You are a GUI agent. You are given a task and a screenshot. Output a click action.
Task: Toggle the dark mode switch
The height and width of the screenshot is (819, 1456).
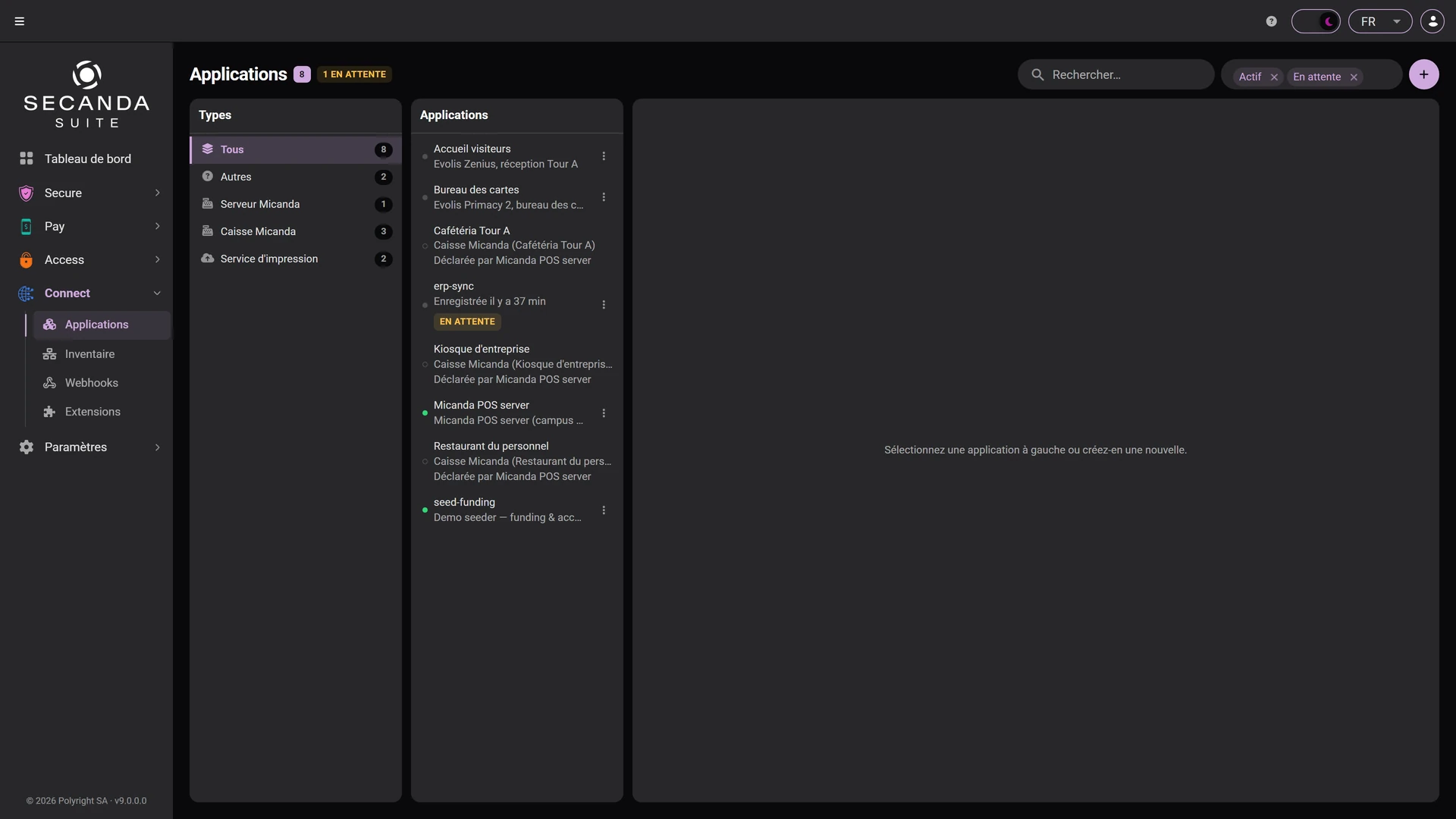(1316, 21)
